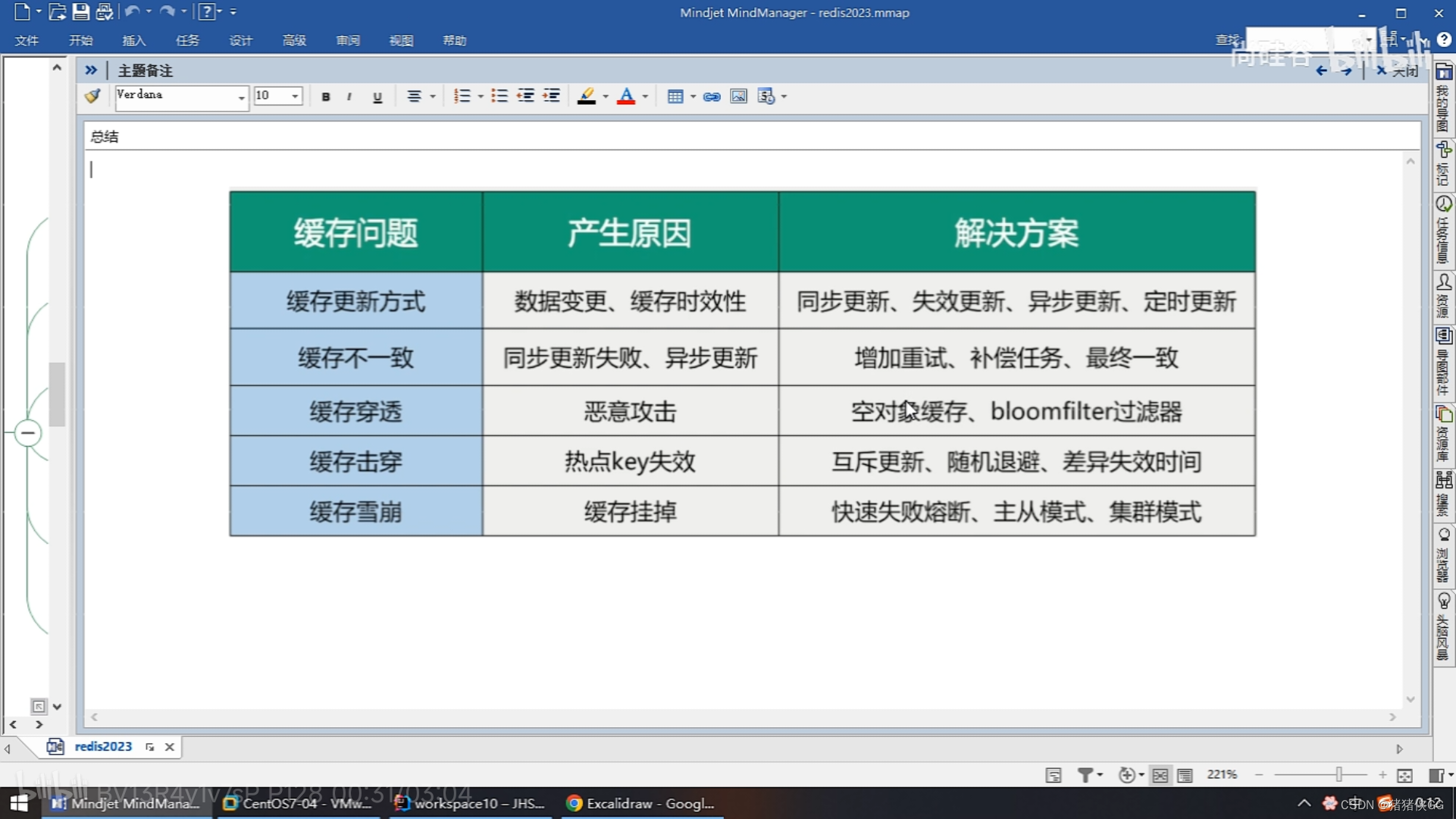
Task: Apply the highlight color
Action: click(x=586, y=96)
